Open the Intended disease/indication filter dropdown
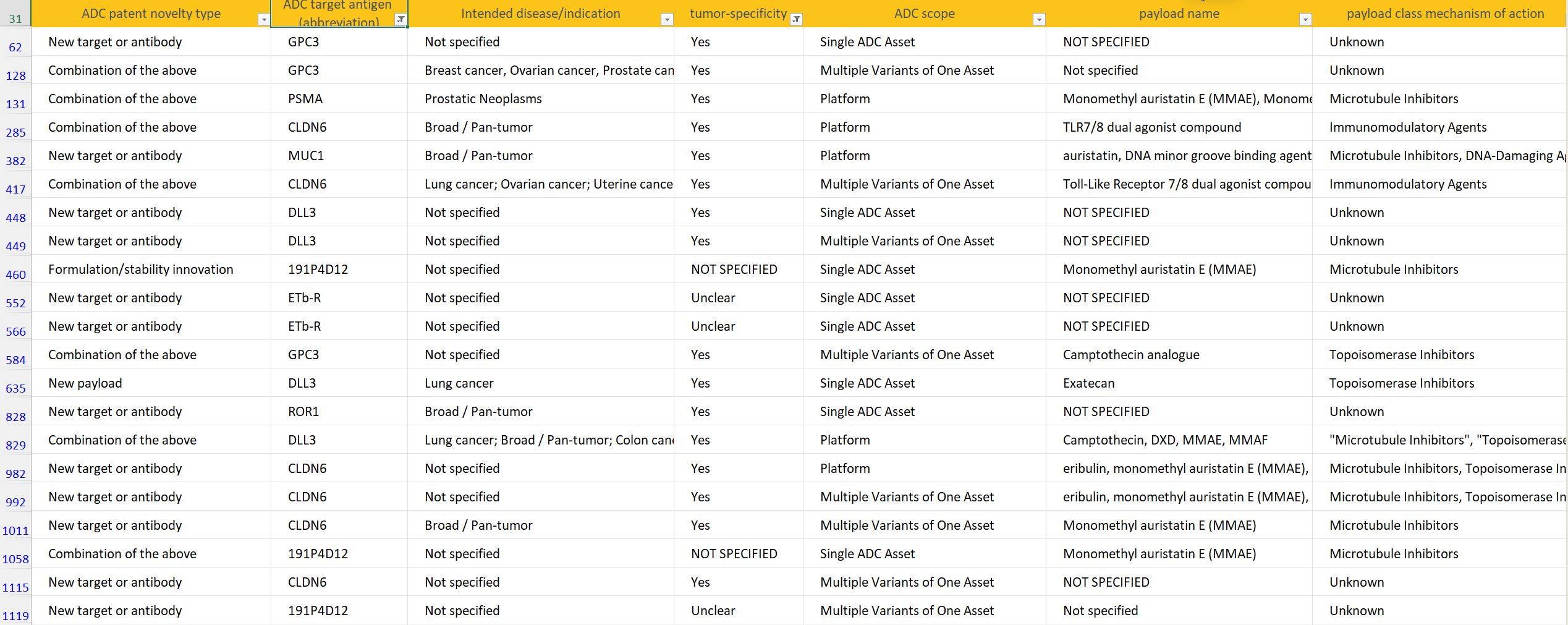 pos(667,20)
